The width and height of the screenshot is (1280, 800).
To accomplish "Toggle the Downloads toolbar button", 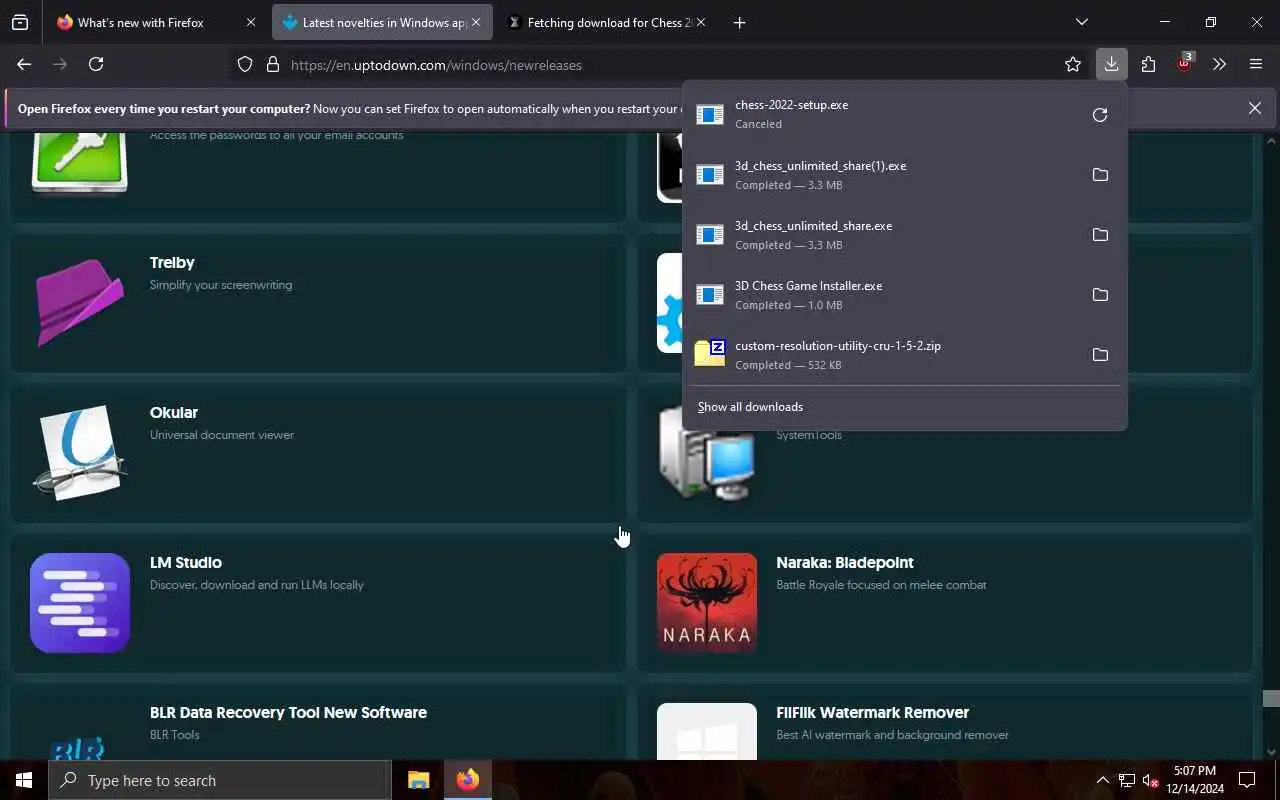I will coord(1111,64).
